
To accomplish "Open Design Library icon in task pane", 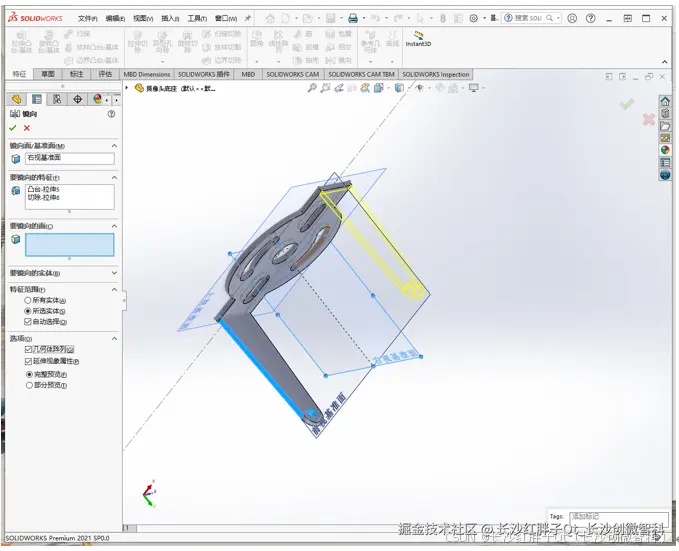I will coord(666,113).
